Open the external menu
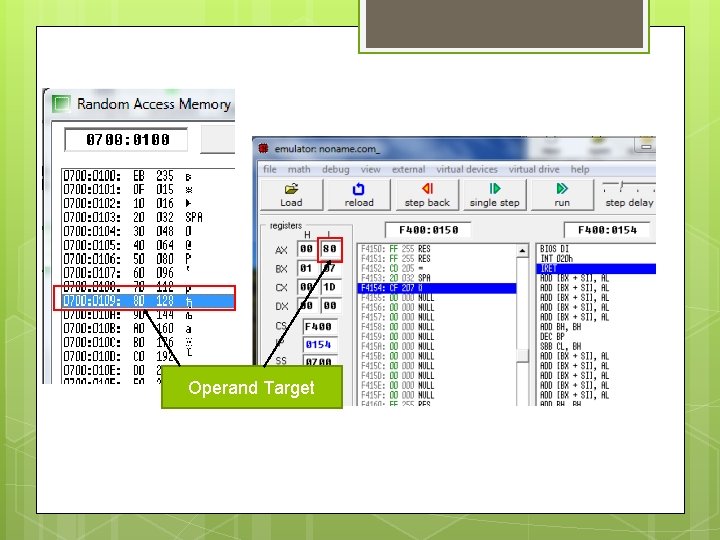The width and height of the screenshot is (720, 540). (x=408, y=169)
